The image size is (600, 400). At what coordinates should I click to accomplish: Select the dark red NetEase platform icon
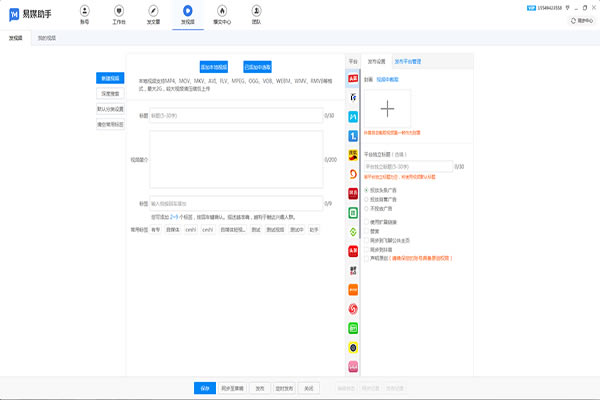tap(353, 194)
